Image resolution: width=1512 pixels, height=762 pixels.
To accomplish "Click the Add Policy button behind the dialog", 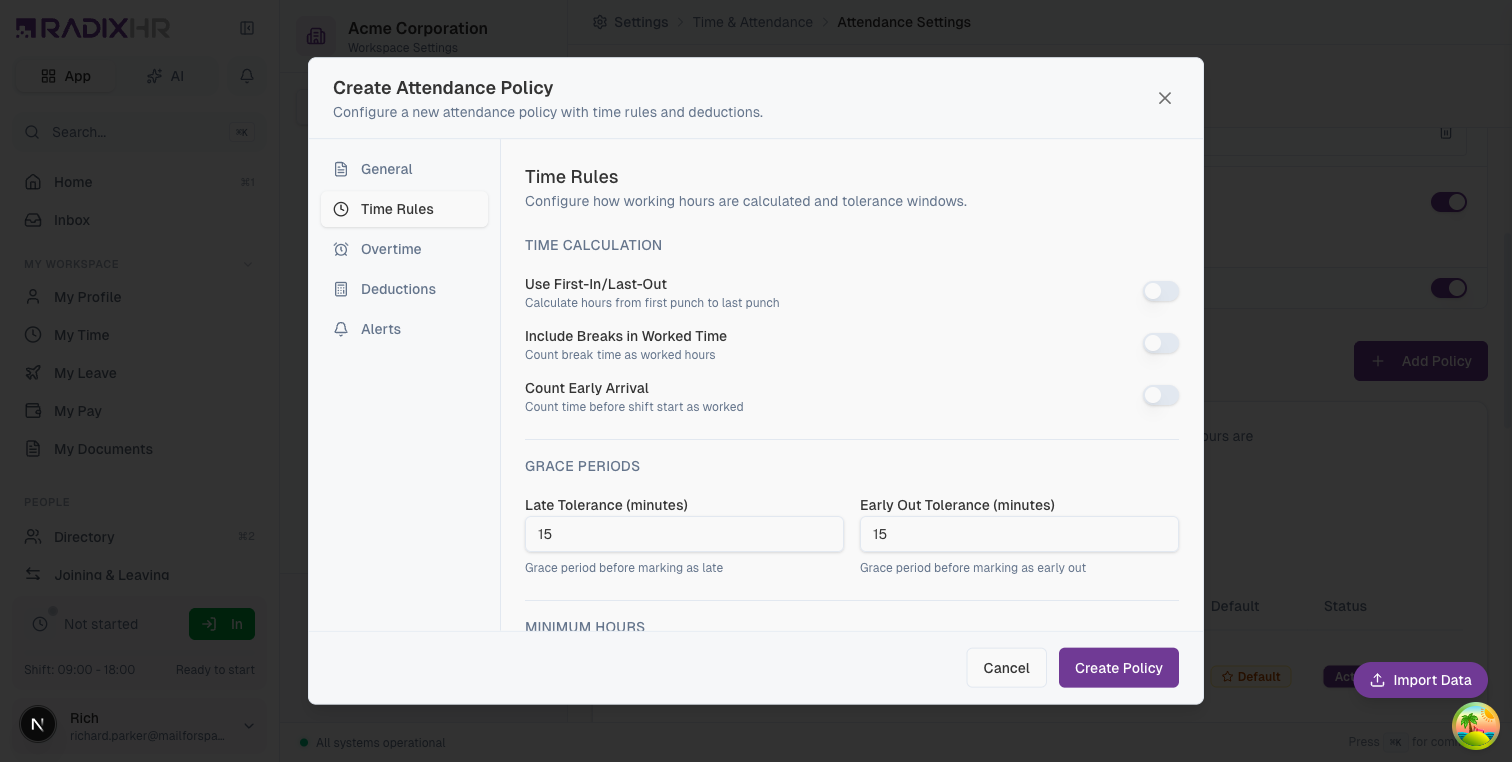I will click(x=1421, y=361).
